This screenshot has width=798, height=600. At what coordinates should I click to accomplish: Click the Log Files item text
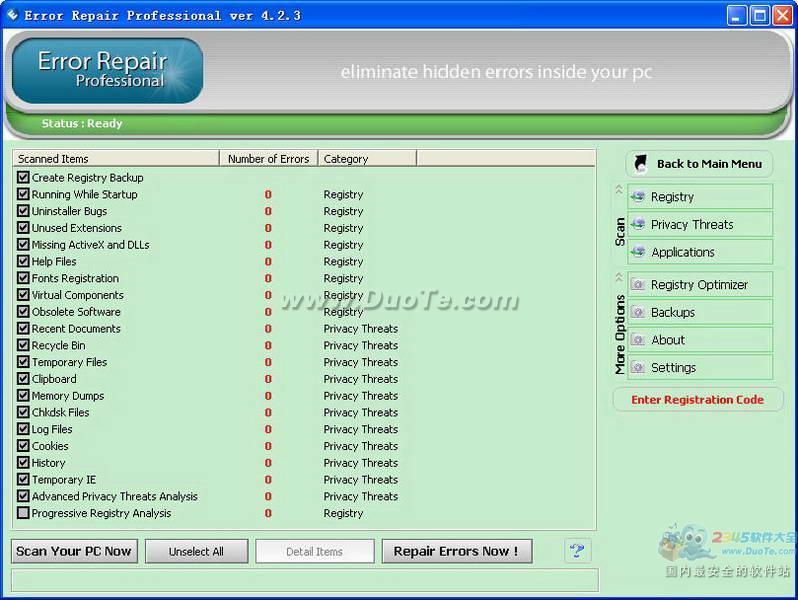[x=52, y=429]
